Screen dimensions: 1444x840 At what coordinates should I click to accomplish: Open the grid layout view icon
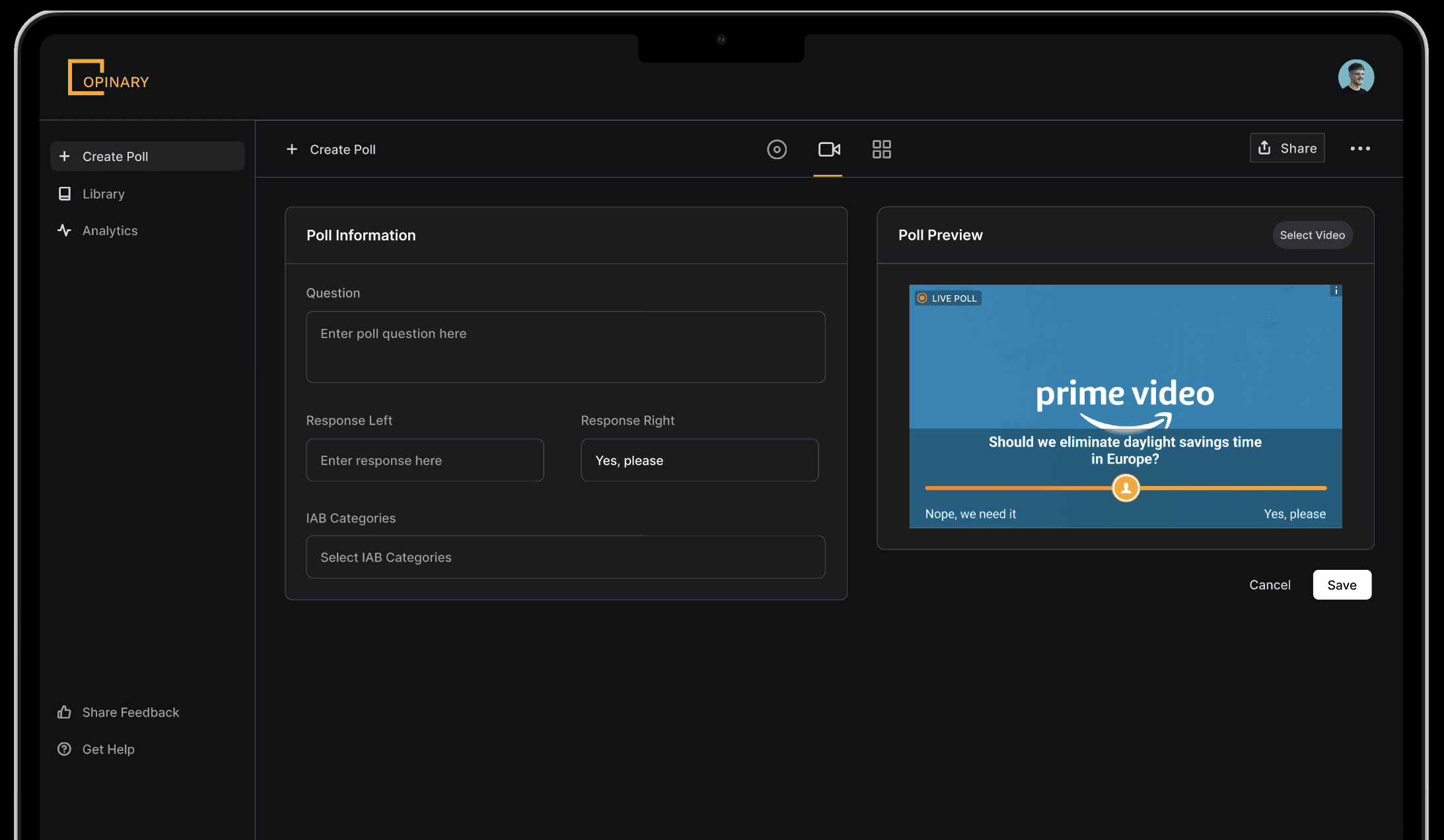pyautogui.click(x=881, y=149)
